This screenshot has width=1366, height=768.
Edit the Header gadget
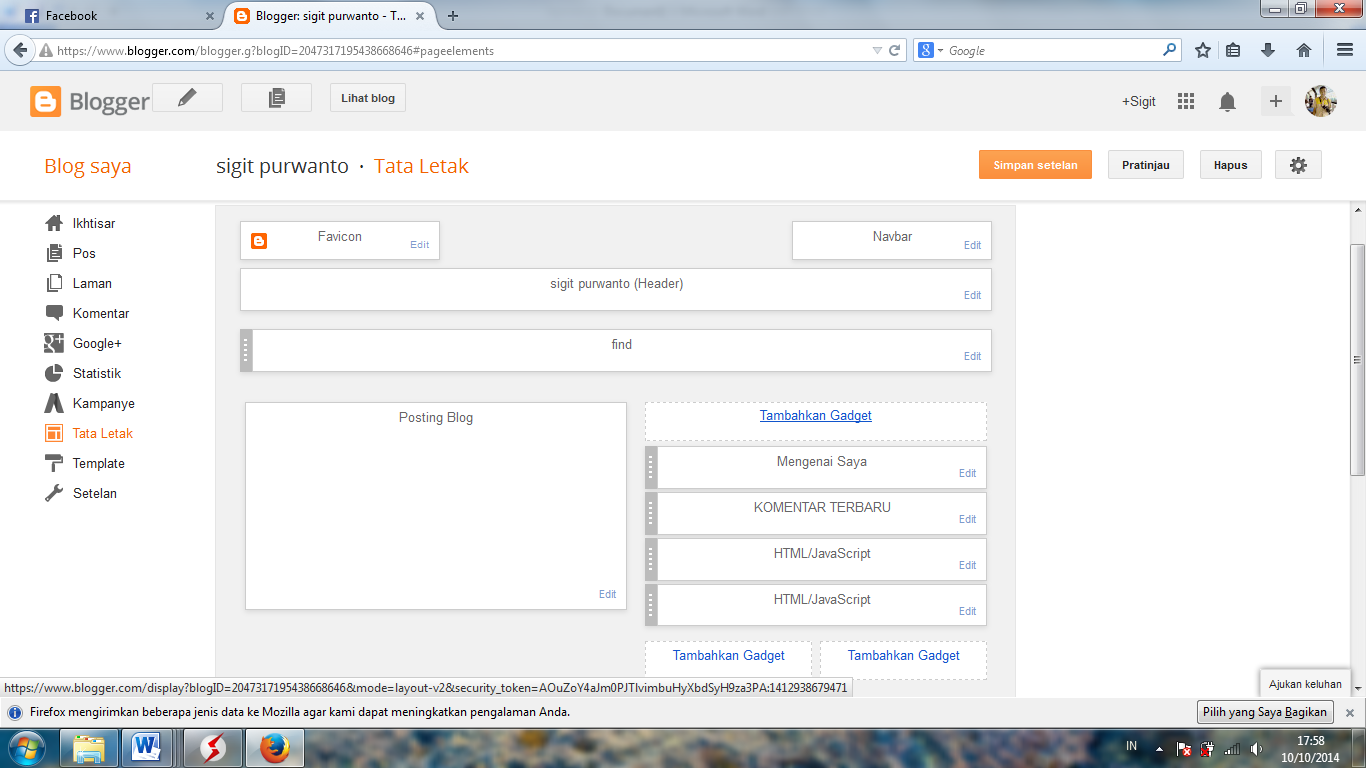click(x=972, y=295)
